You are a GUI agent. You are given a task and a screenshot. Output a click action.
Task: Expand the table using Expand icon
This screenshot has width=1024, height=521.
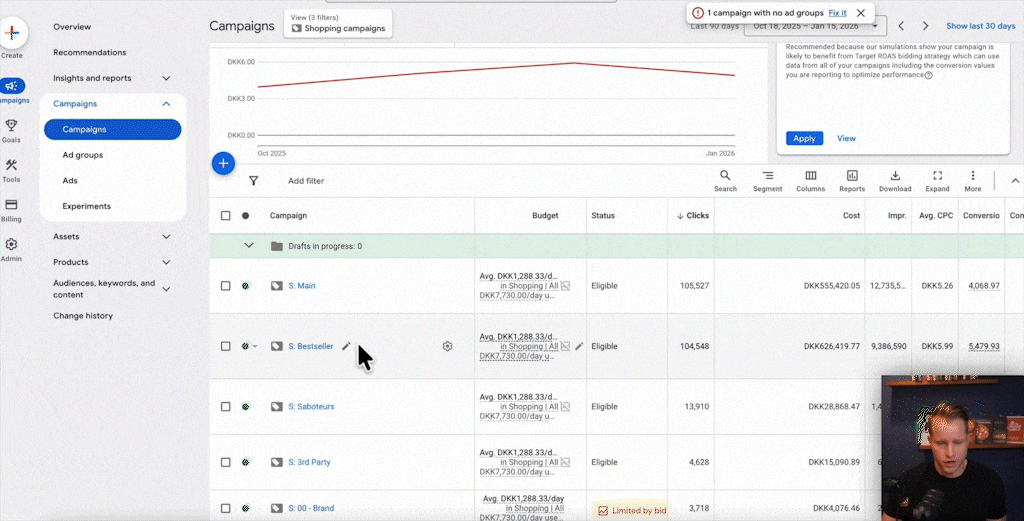(x=937, y=177)
